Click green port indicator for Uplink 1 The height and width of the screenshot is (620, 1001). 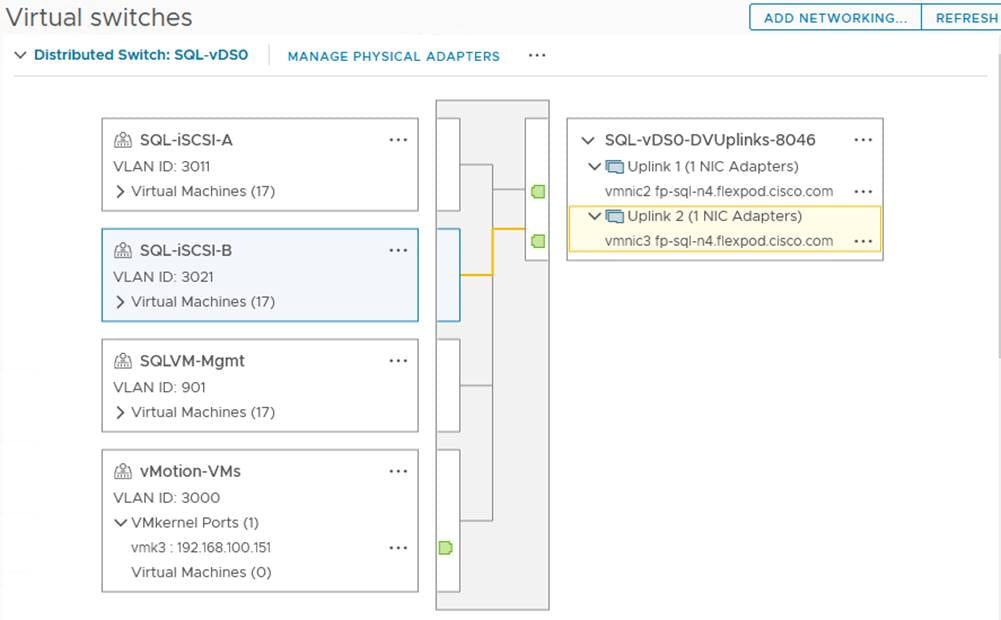[538, 192]
